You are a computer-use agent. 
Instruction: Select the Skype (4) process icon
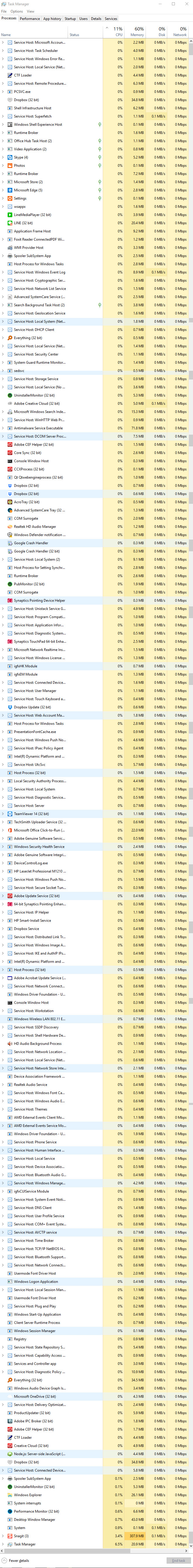pos(10,157)
